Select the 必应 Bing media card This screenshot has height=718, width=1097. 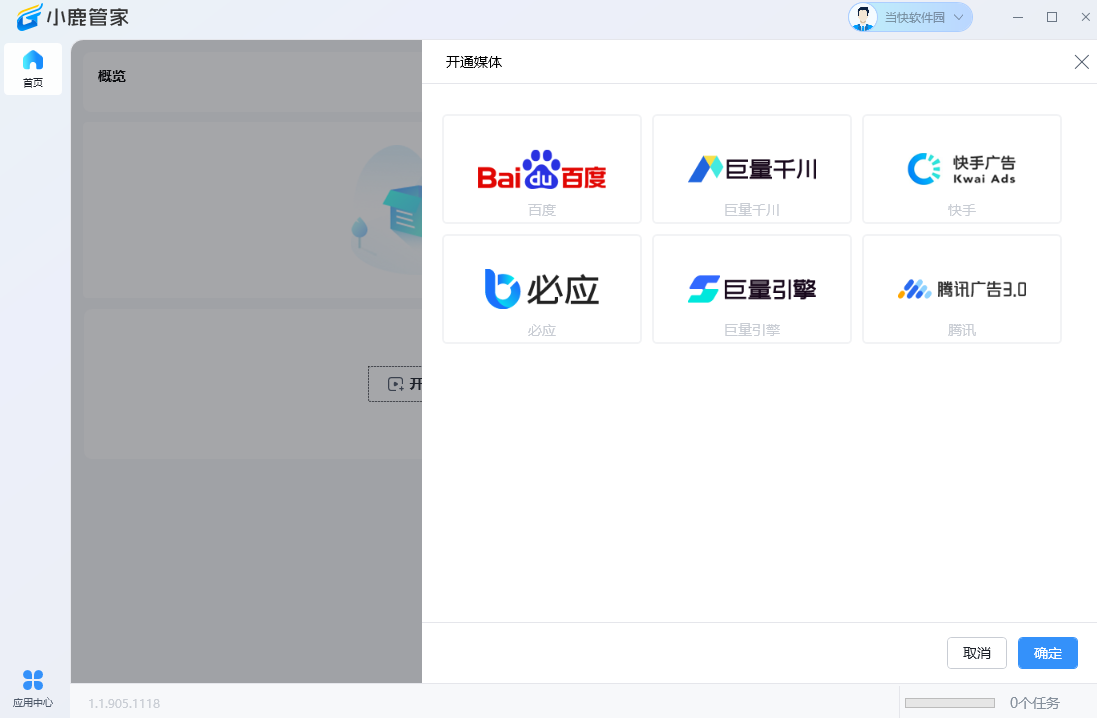[542, 289]
